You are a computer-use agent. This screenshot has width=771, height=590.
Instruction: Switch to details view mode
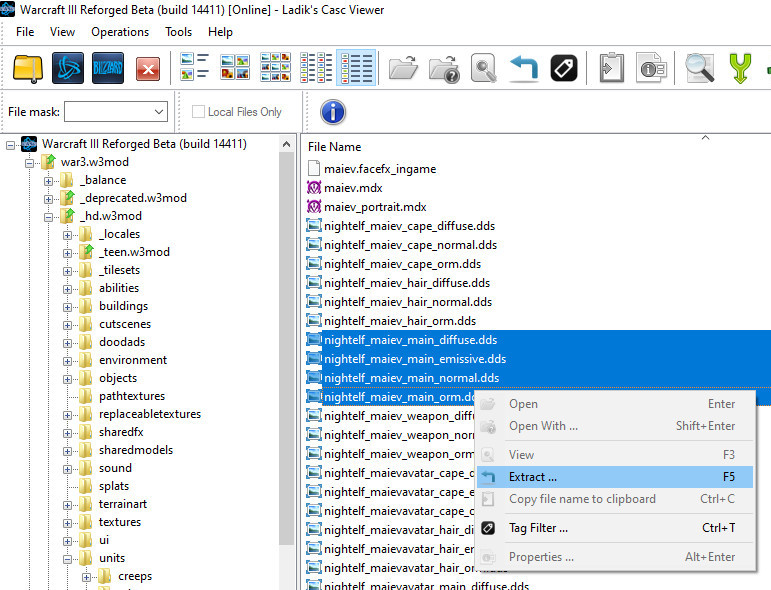(356, 67)
